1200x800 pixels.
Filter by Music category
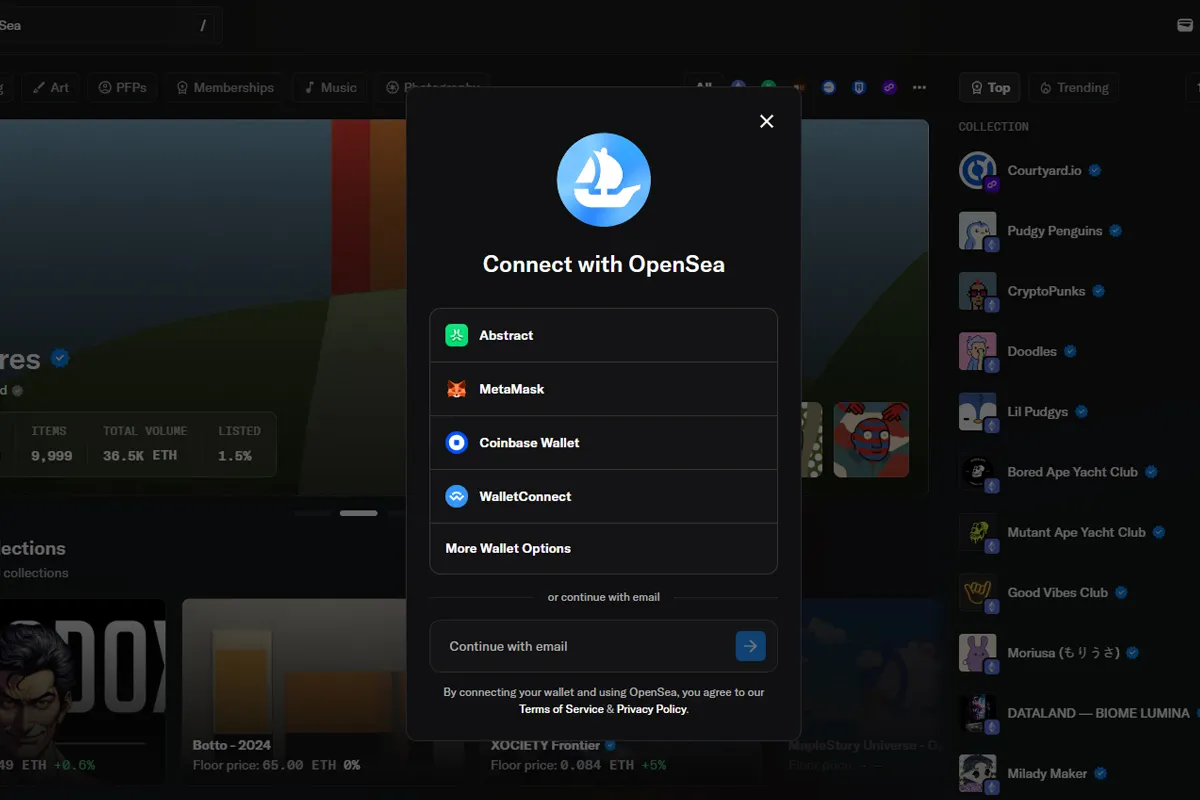(330, 88)
